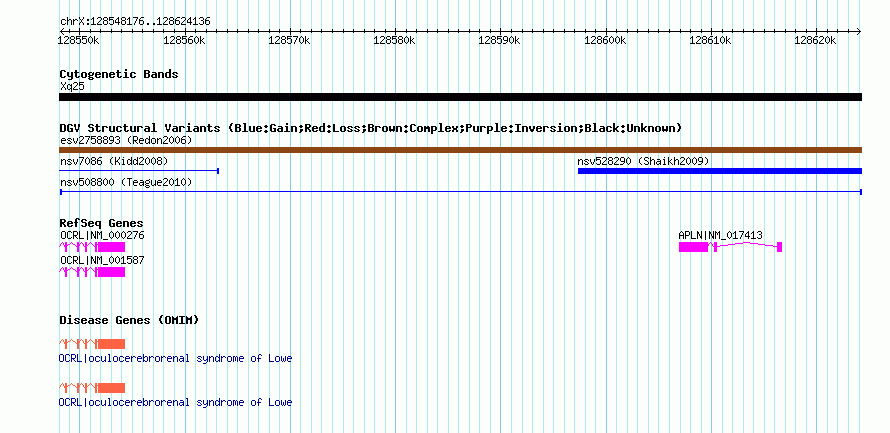Screen dimensions: 890x433
Task: Open the first OCRL Lowe syndrome link
Action: point(175,359)
